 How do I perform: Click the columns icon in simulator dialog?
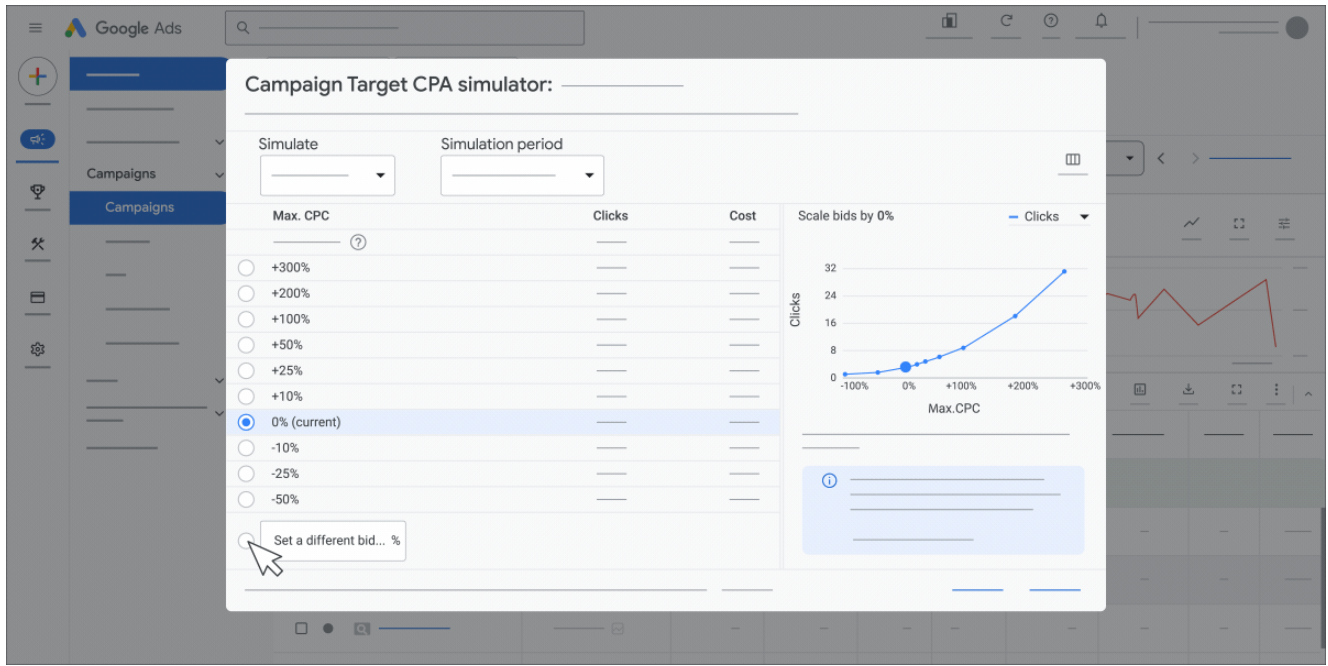[x=1073, y=160]
